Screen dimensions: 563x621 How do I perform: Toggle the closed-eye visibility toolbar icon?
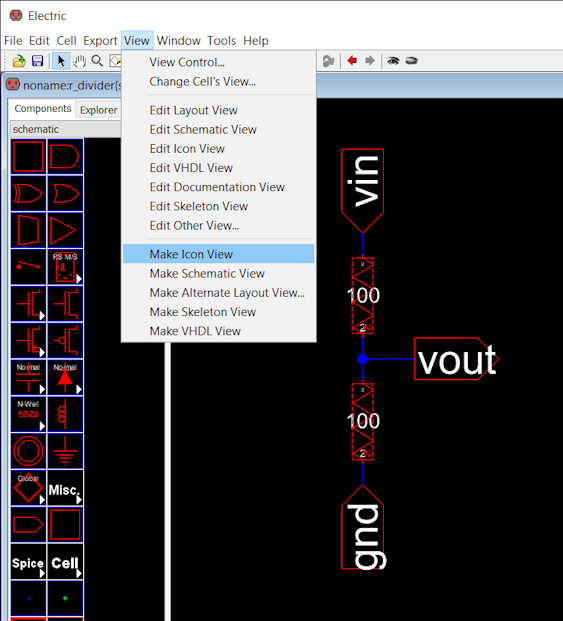[x=412, y=61]
